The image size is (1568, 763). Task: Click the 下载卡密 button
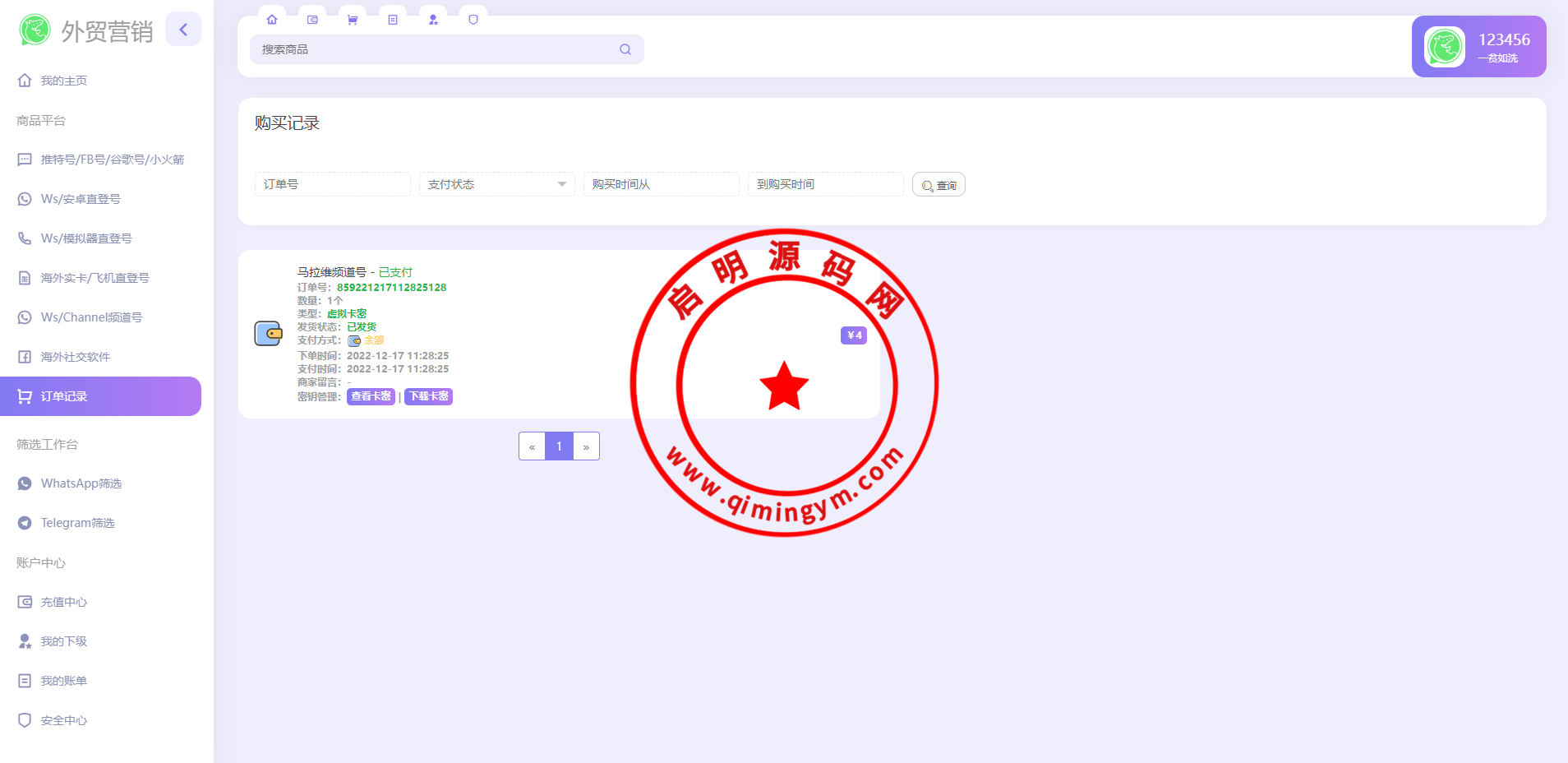[428, 396]
